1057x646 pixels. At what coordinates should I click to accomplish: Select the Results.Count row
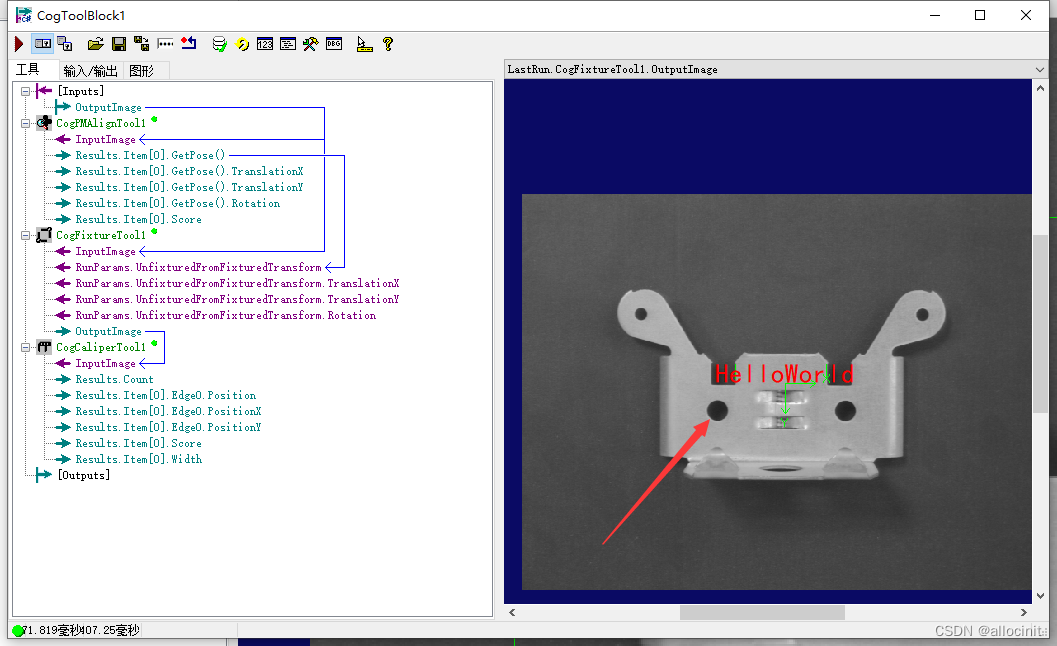(115, 380)
